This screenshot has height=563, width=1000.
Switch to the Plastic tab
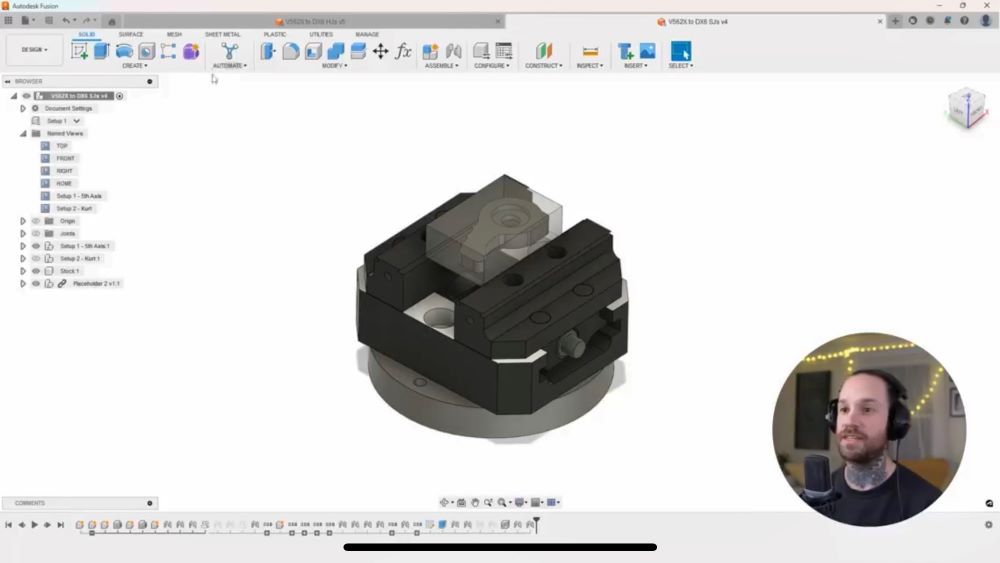(x=275, y=34)
